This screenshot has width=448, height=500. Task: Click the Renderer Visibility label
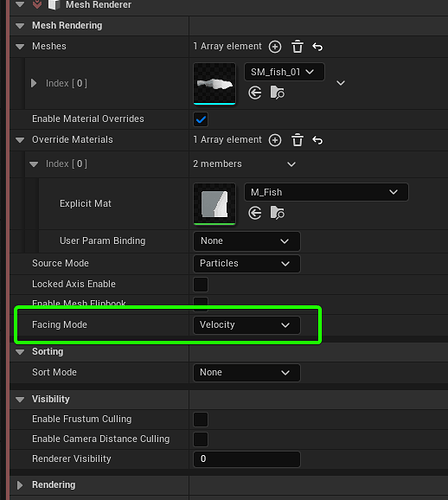[x=72, y=459]
